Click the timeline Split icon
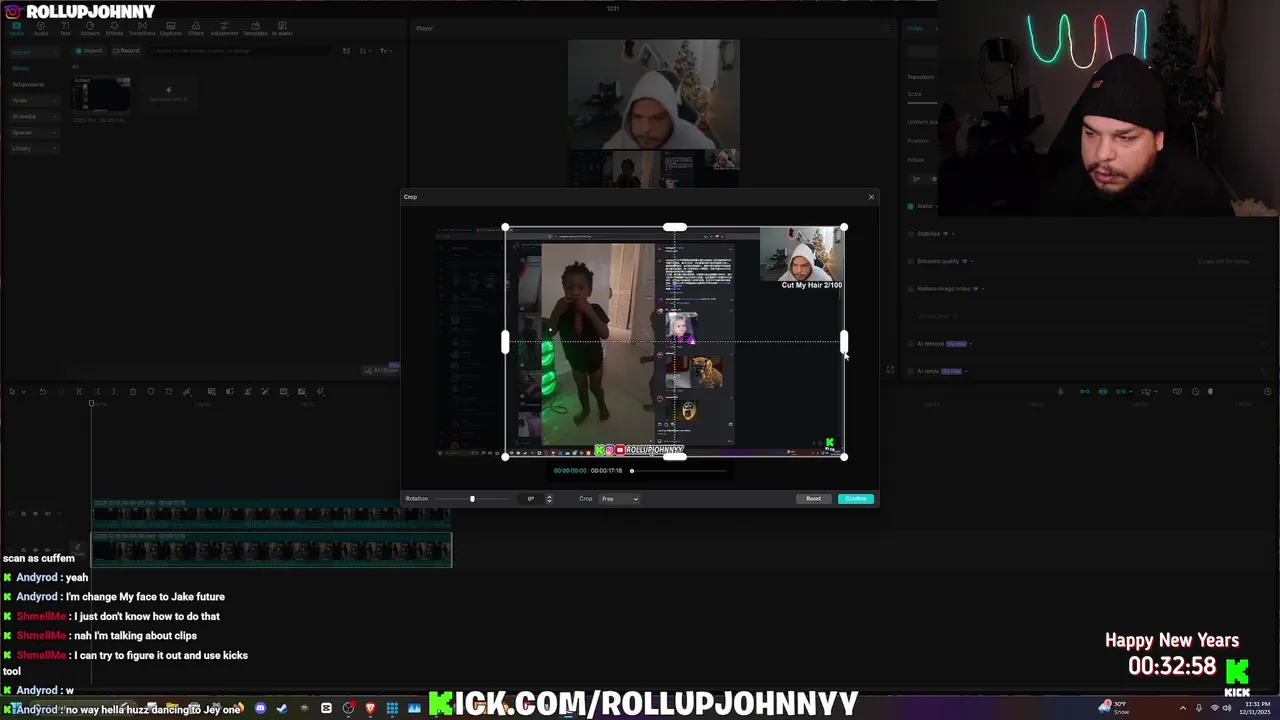Screen dimensions: 1280x720 [79, 392]
